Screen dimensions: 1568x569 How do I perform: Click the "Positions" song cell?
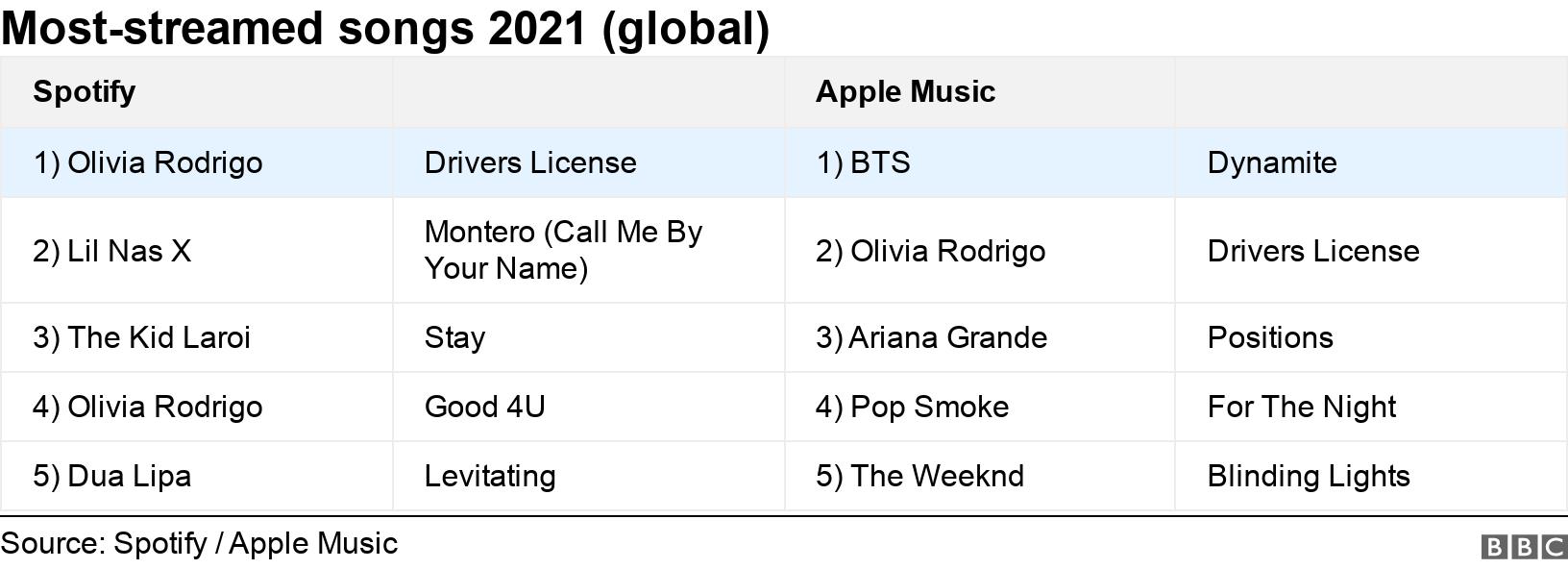(x=1270, y=337)
